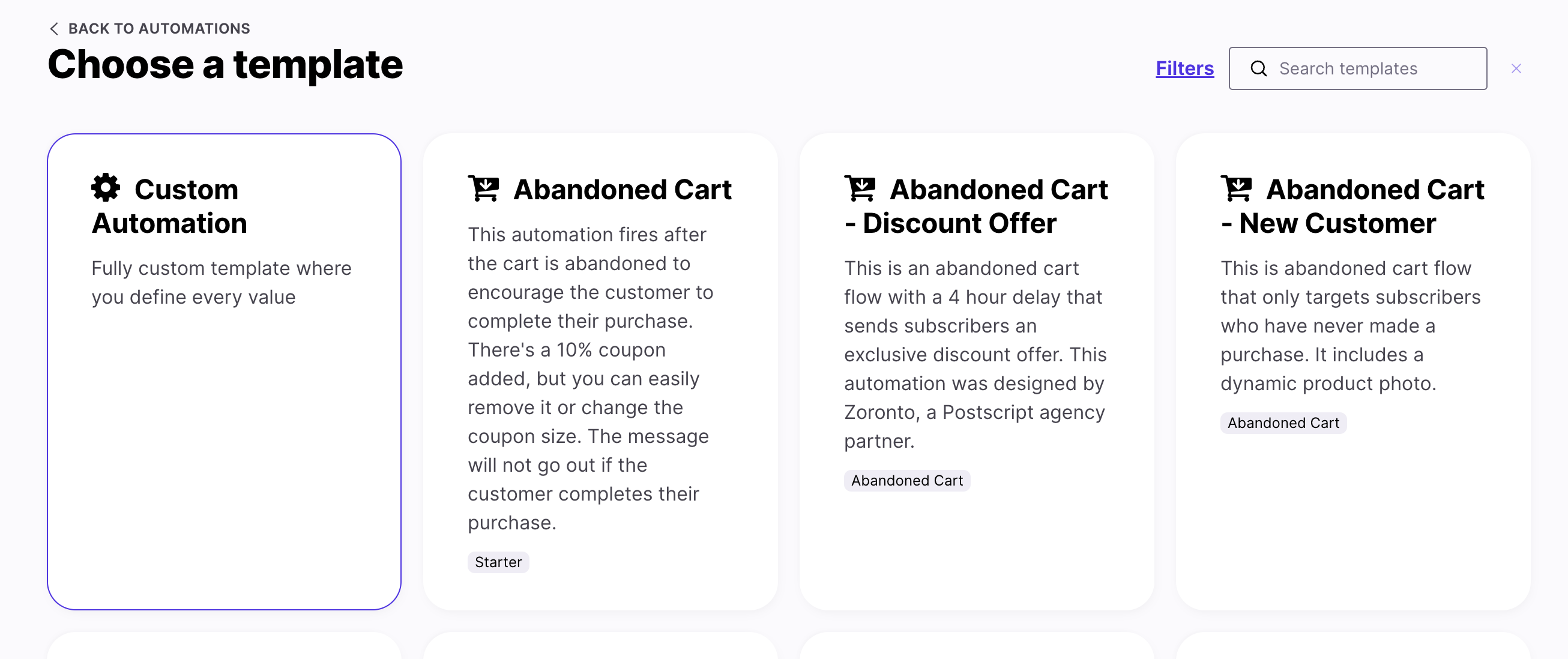This screenshot has width=1568, height=659.
Task: Click cart icon on New Customer card
Action: click(x=1235, y=188)
